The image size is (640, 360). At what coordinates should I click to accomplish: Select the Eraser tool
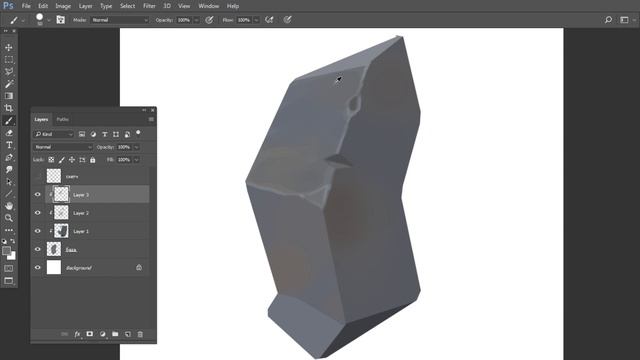click(x=9, y=133)
